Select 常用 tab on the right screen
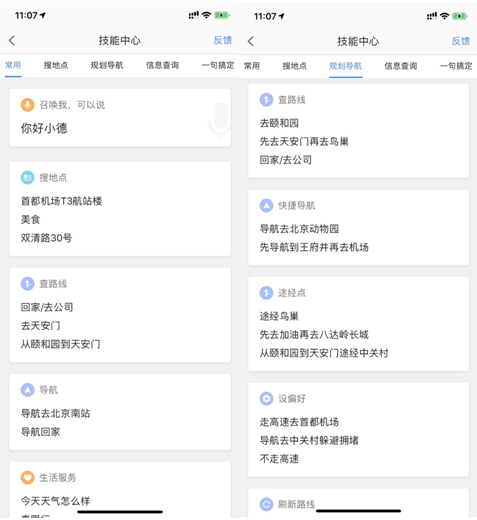The width and height of the screenshot is (477, 520). (252, 66)
